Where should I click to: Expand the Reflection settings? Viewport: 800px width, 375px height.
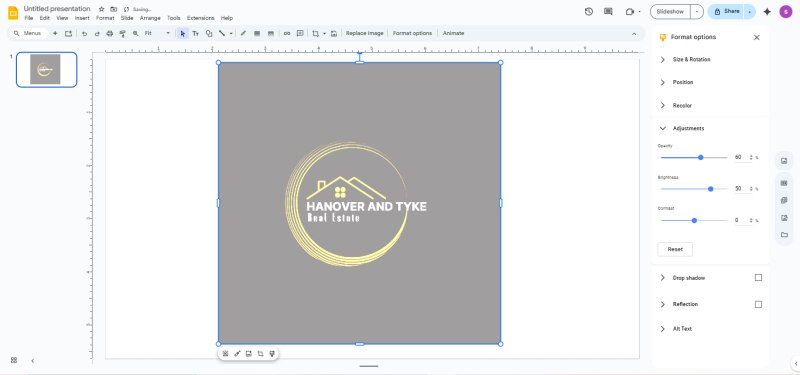coord(663,304)
